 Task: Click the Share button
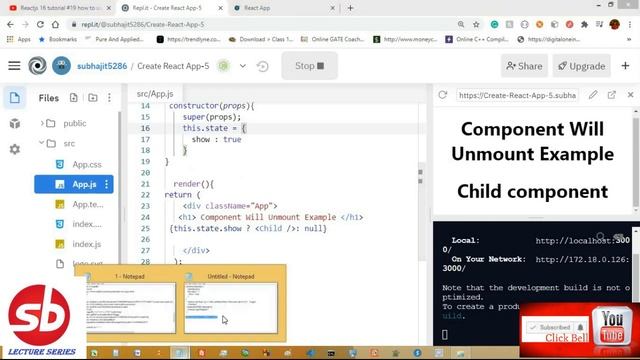pos(524,66)
